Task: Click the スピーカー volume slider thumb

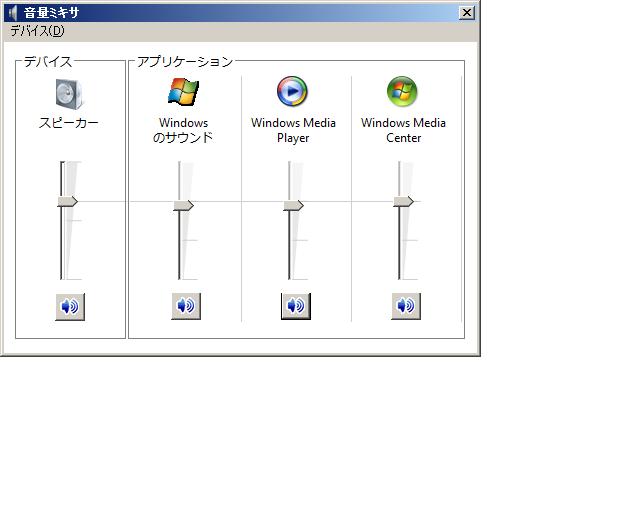Action: coord(67,201)
